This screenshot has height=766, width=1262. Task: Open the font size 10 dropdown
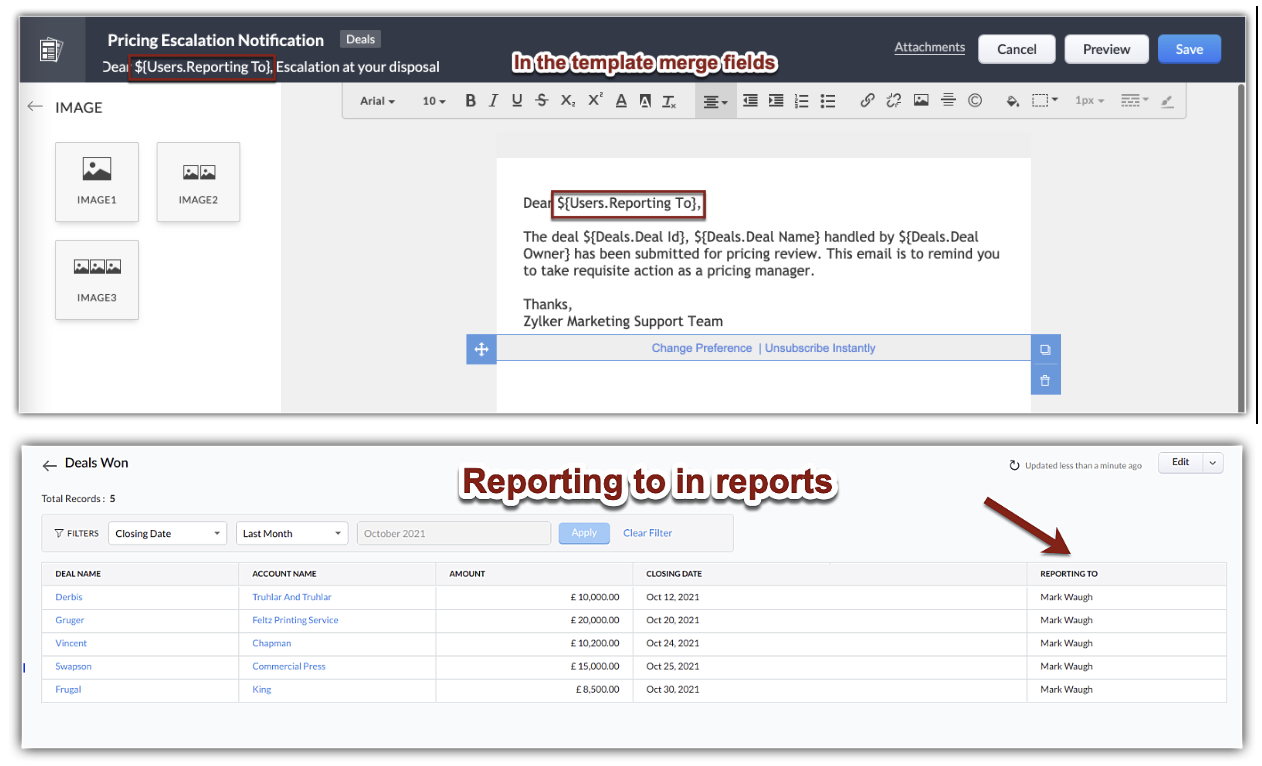point(434,101)
